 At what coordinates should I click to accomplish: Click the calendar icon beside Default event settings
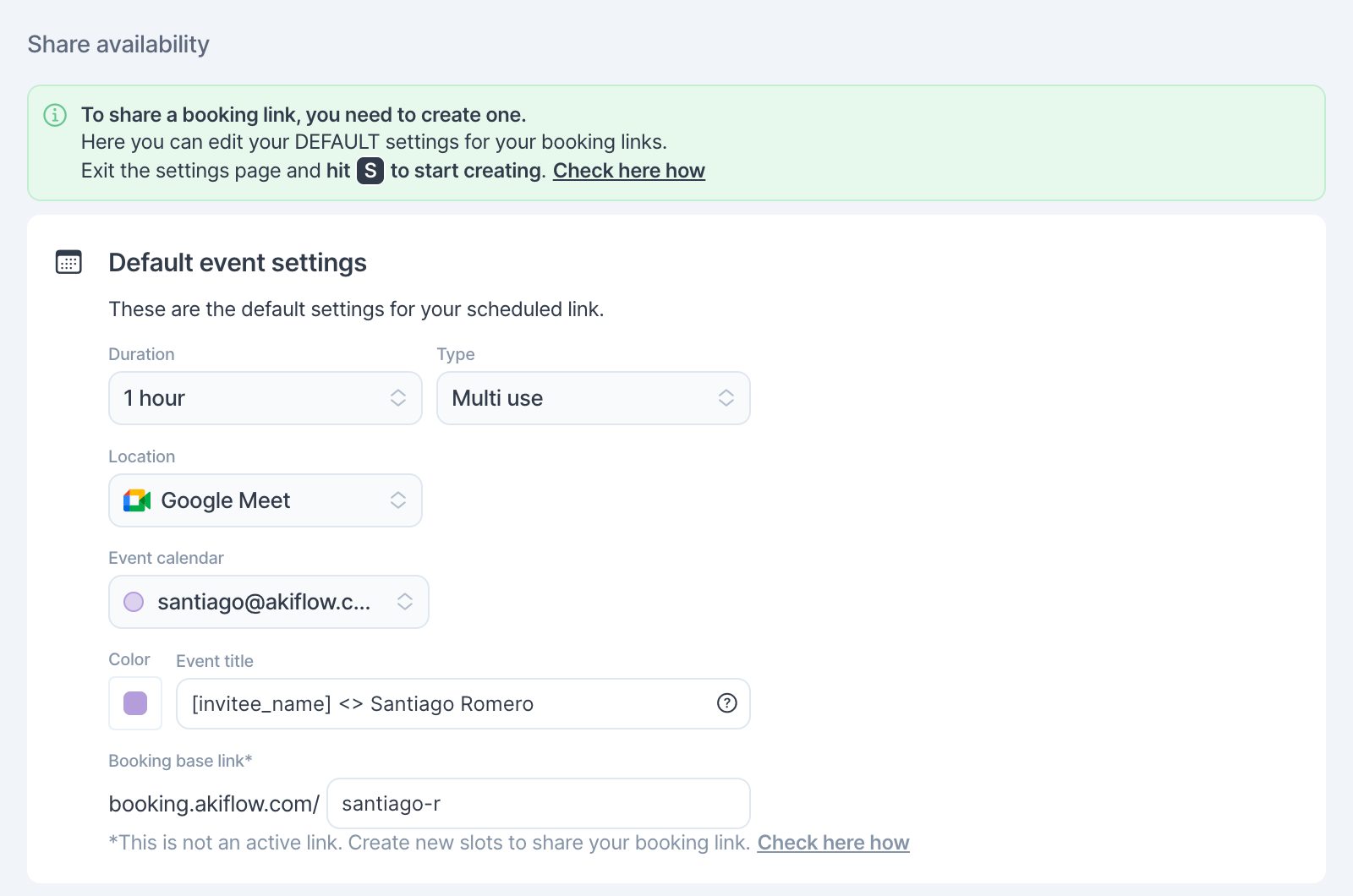(x=68, y=262)
